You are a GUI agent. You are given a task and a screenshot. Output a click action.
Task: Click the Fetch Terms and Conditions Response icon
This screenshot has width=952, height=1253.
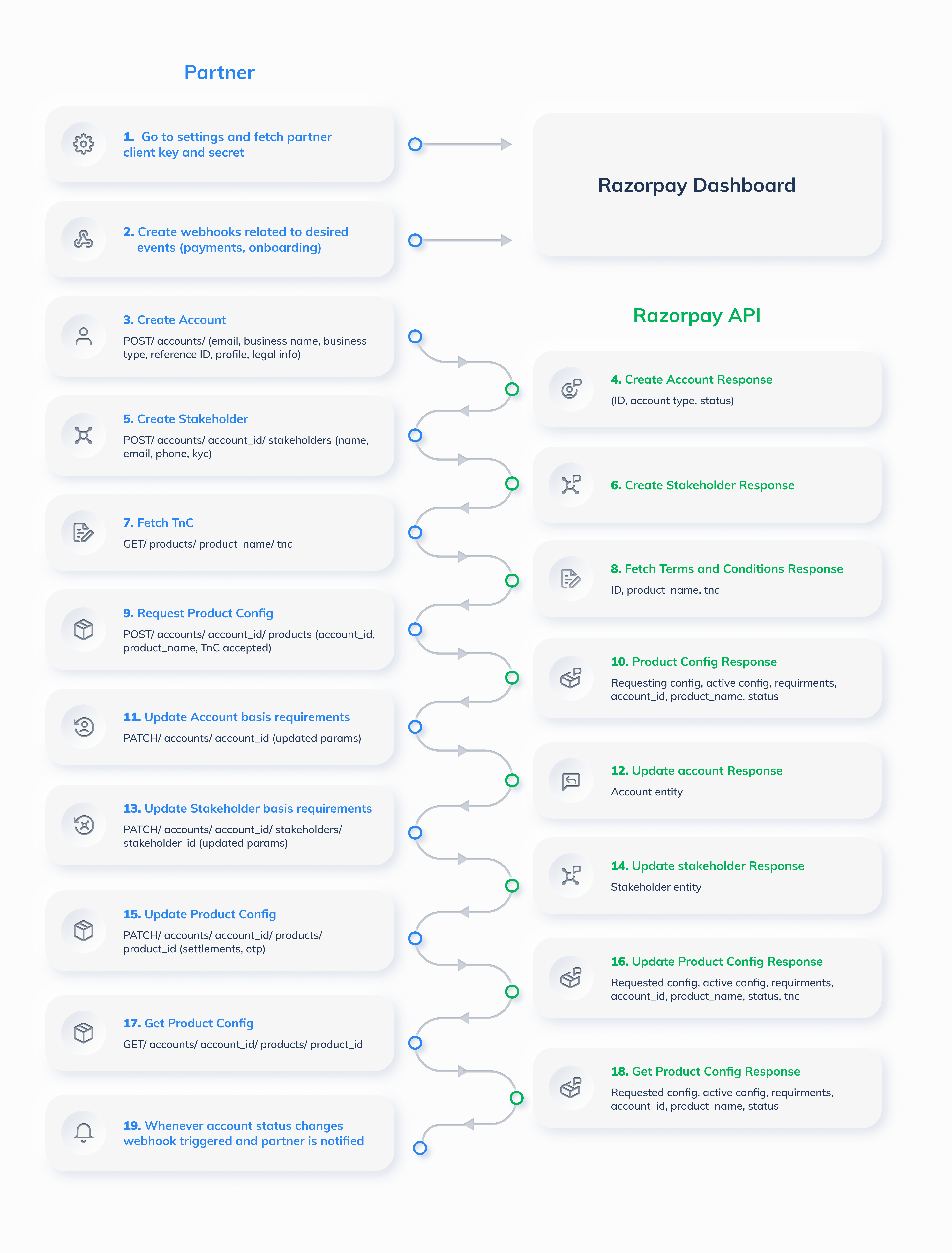coord(571,579)
